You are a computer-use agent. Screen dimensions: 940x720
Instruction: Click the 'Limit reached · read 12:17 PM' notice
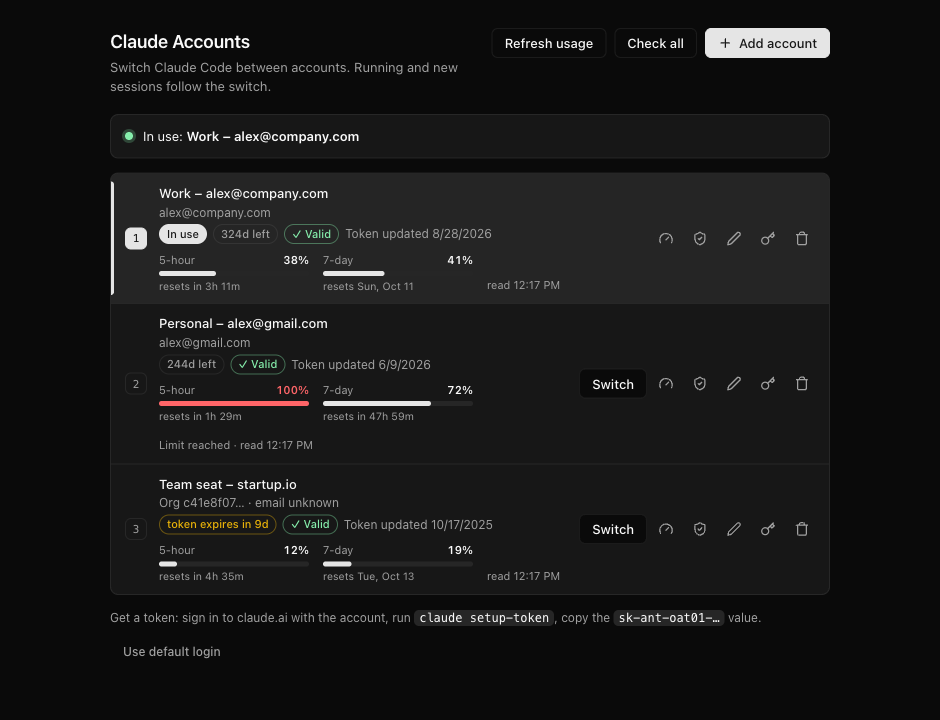[236, 445]
